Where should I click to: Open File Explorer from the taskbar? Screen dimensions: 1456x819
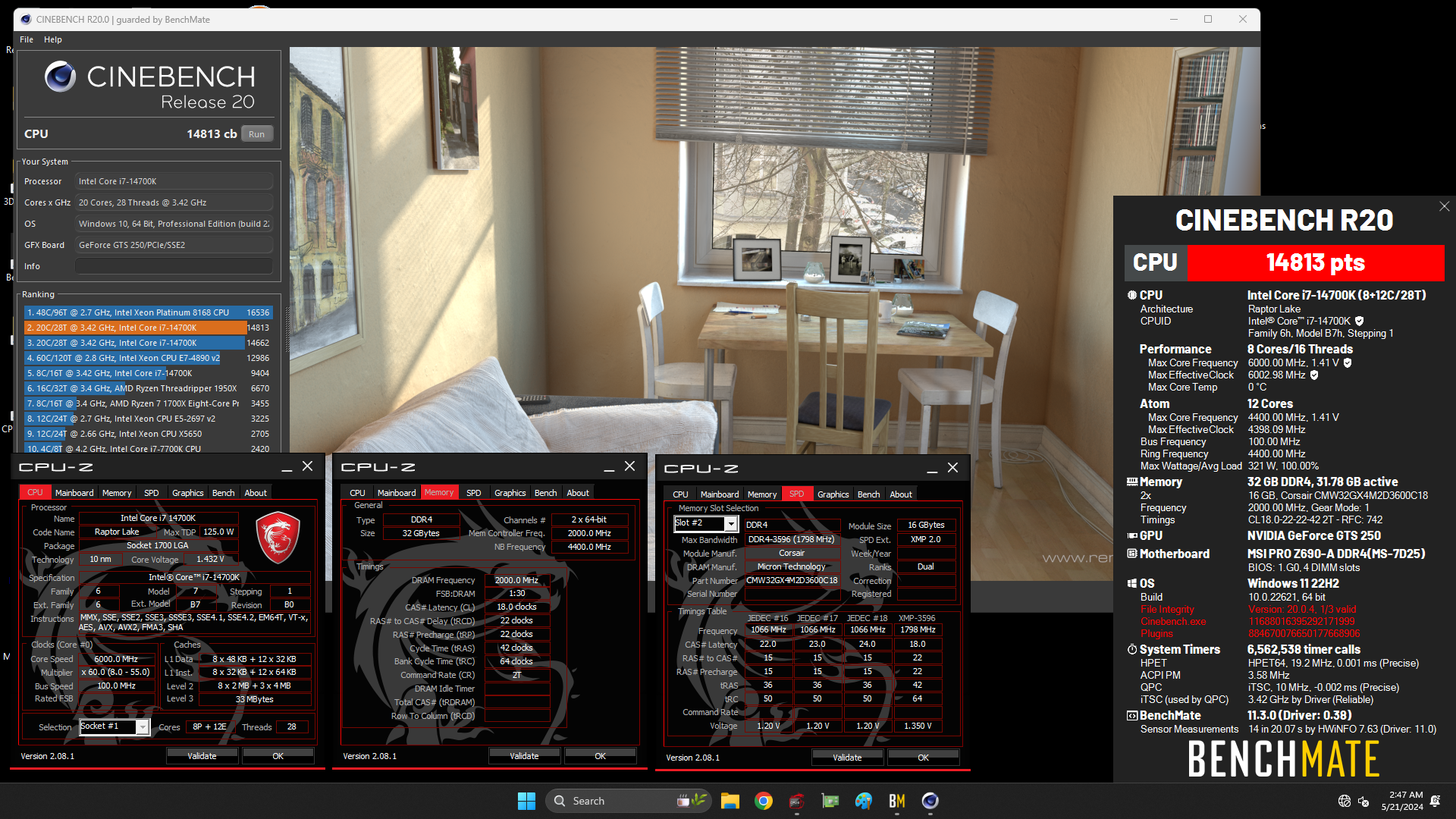pos(730,801)
